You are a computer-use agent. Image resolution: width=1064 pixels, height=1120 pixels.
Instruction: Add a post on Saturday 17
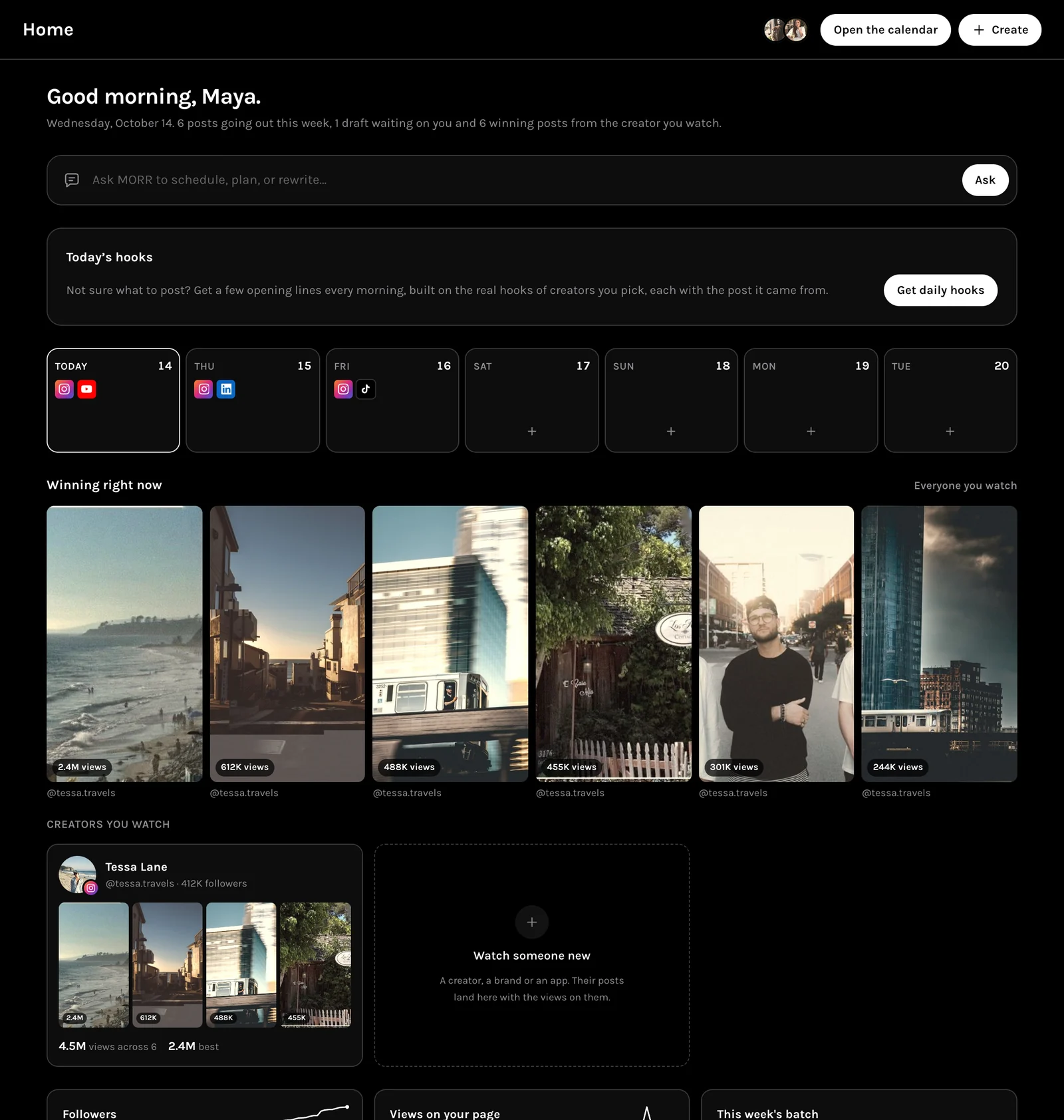pos(532,431)
